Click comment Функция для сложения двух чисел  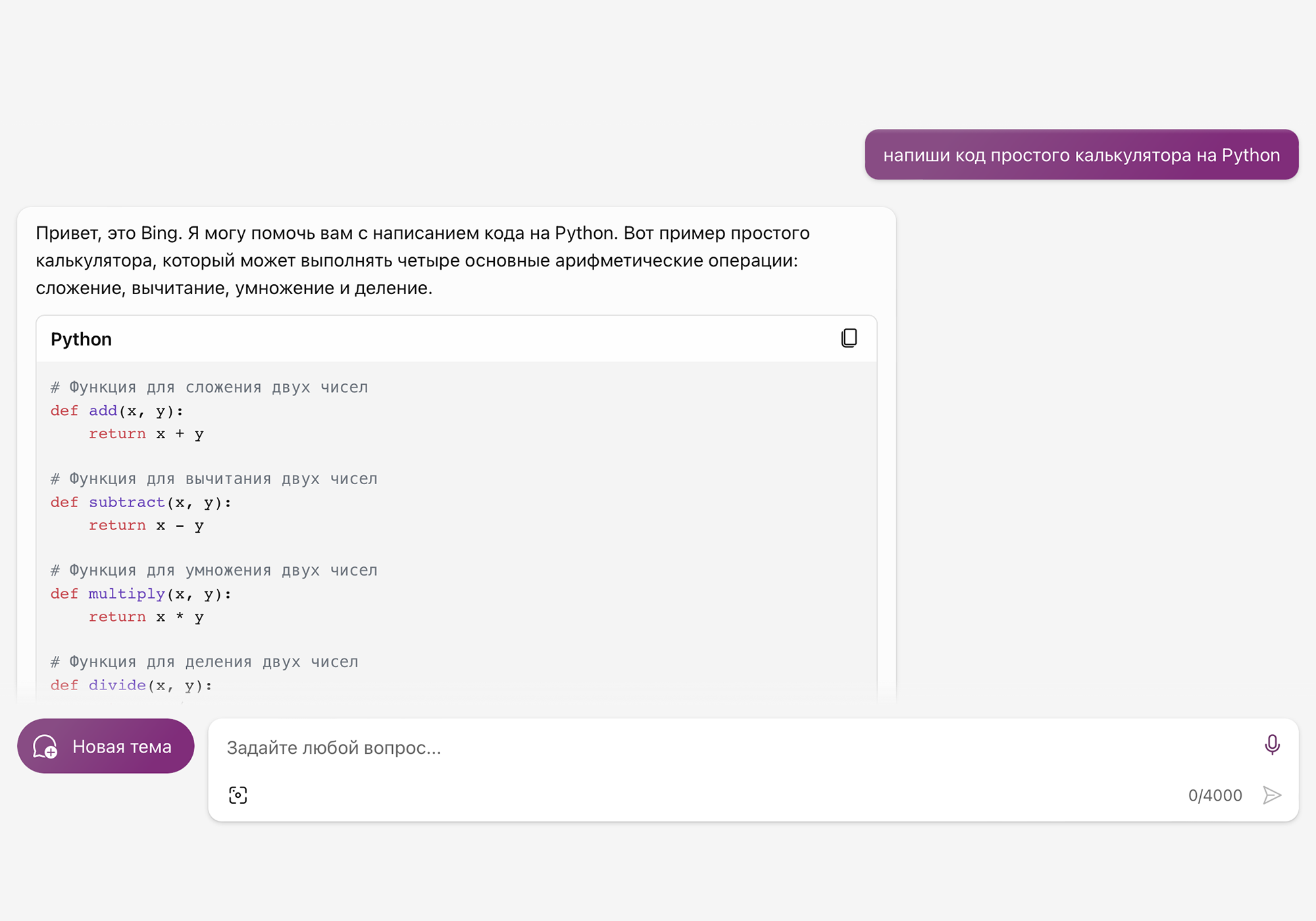pyautogui.click(x=209, y=387)
